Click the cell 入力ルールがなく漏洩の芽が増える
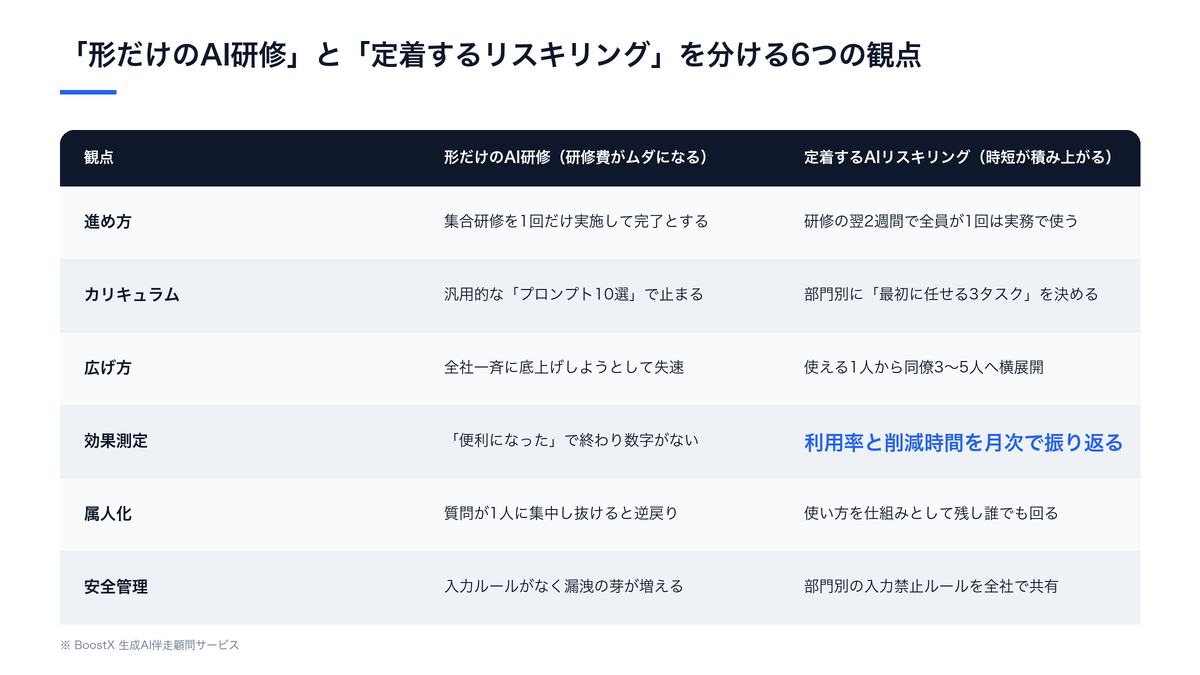The height and width of the screenshot is (675, 1200). point(564,587)
